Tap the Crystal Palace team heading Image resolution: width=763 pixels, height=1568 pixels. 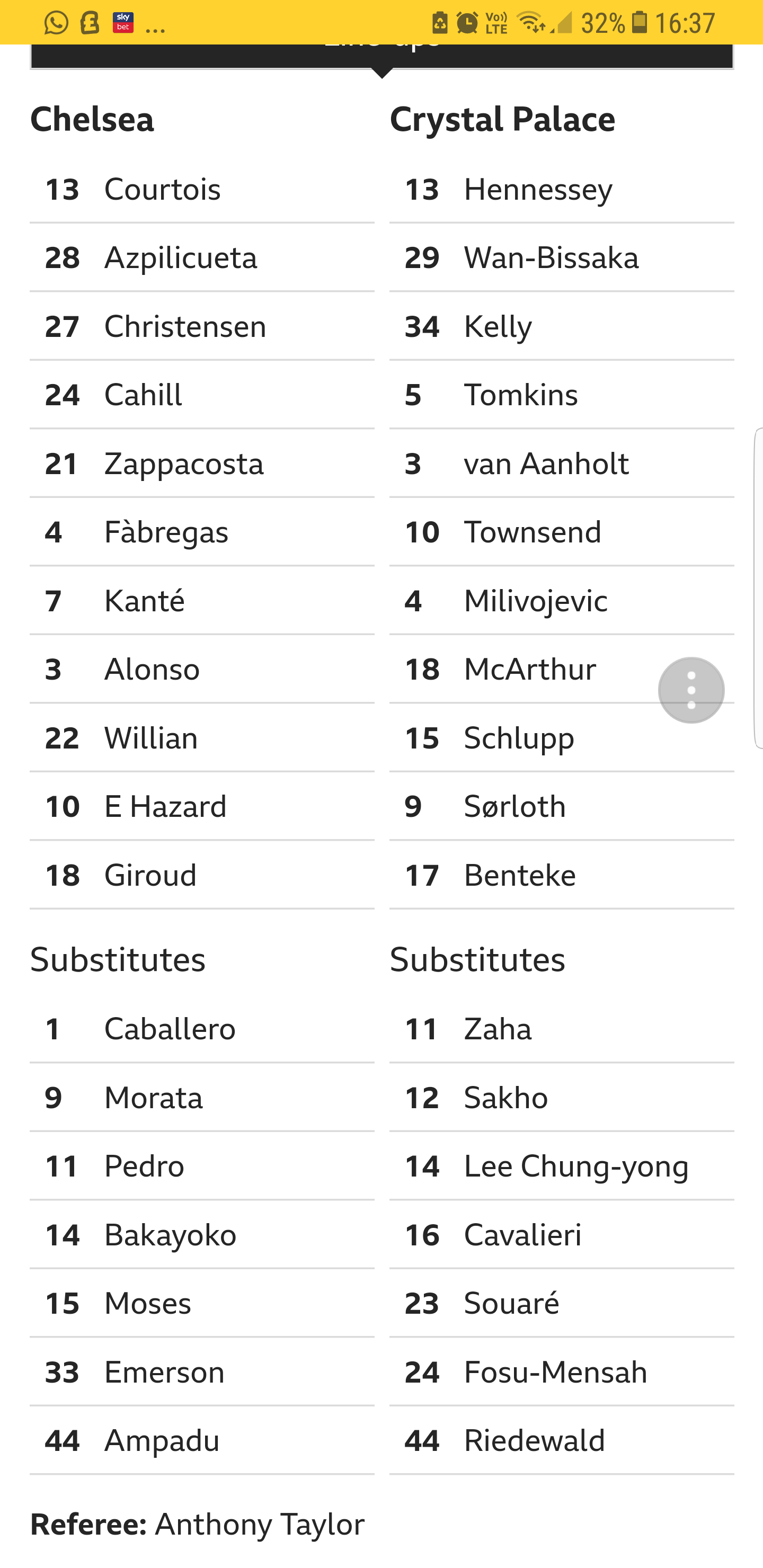tap(502, 119)
